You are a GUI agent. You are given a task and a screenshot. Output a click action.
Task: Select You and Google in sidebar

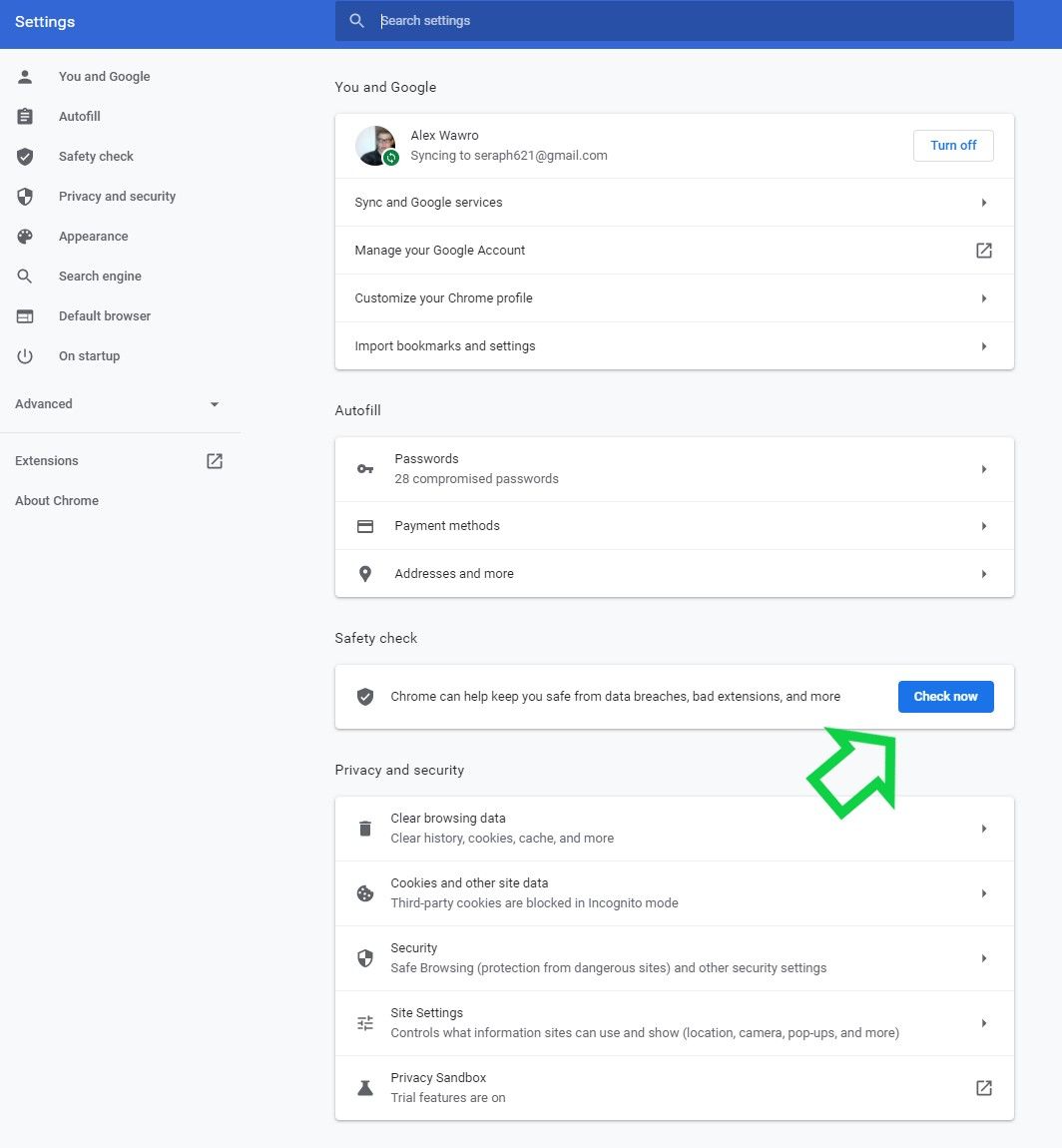(x=104, y=76)
